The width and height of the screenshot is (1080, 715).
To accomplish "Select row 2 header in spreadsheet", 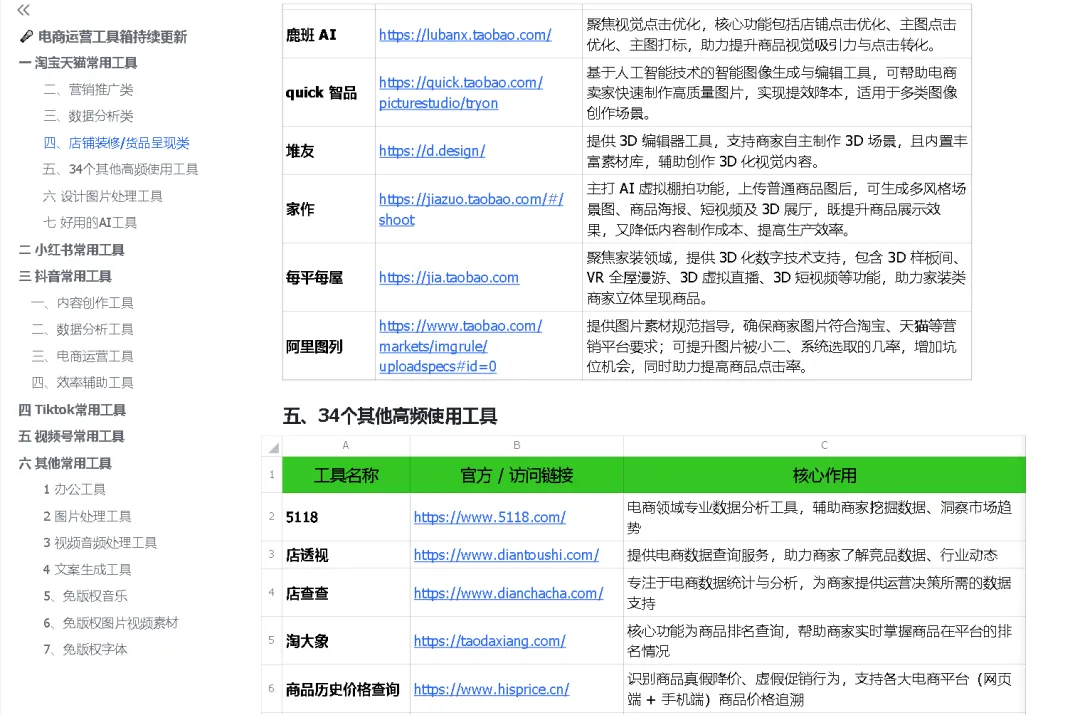I will [x=271, y=517].
